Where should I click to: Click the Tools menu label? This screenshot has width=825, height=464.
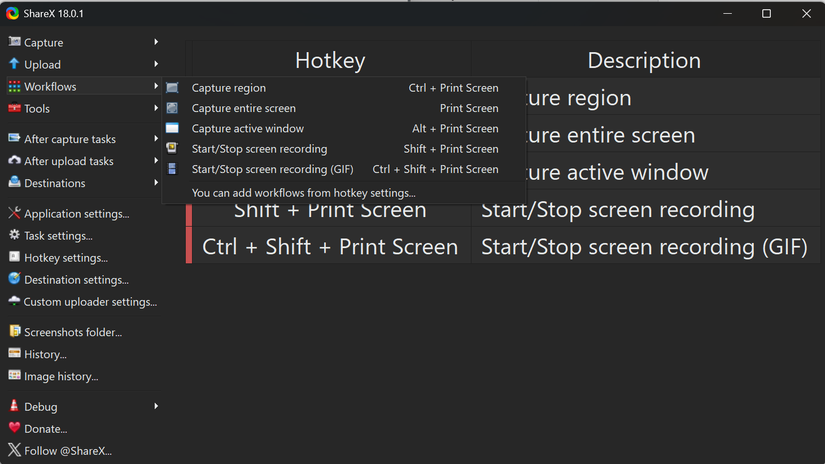[37, 108]
